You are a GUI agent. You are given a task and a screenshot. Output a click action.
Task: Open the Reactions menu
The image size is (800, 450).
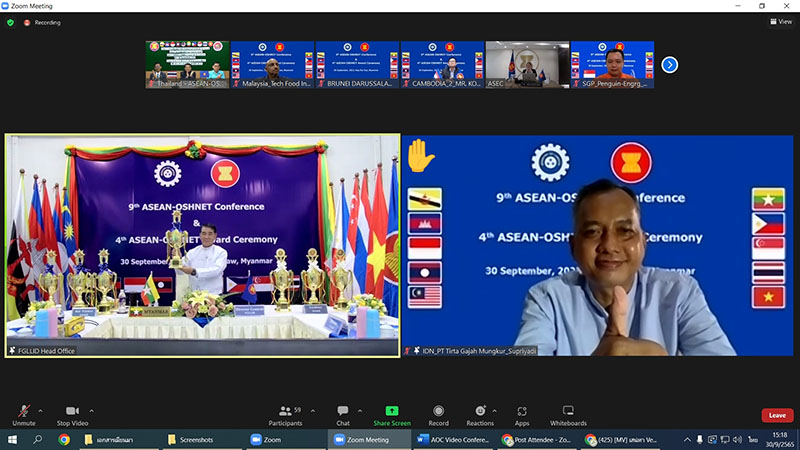pos(480,414)
